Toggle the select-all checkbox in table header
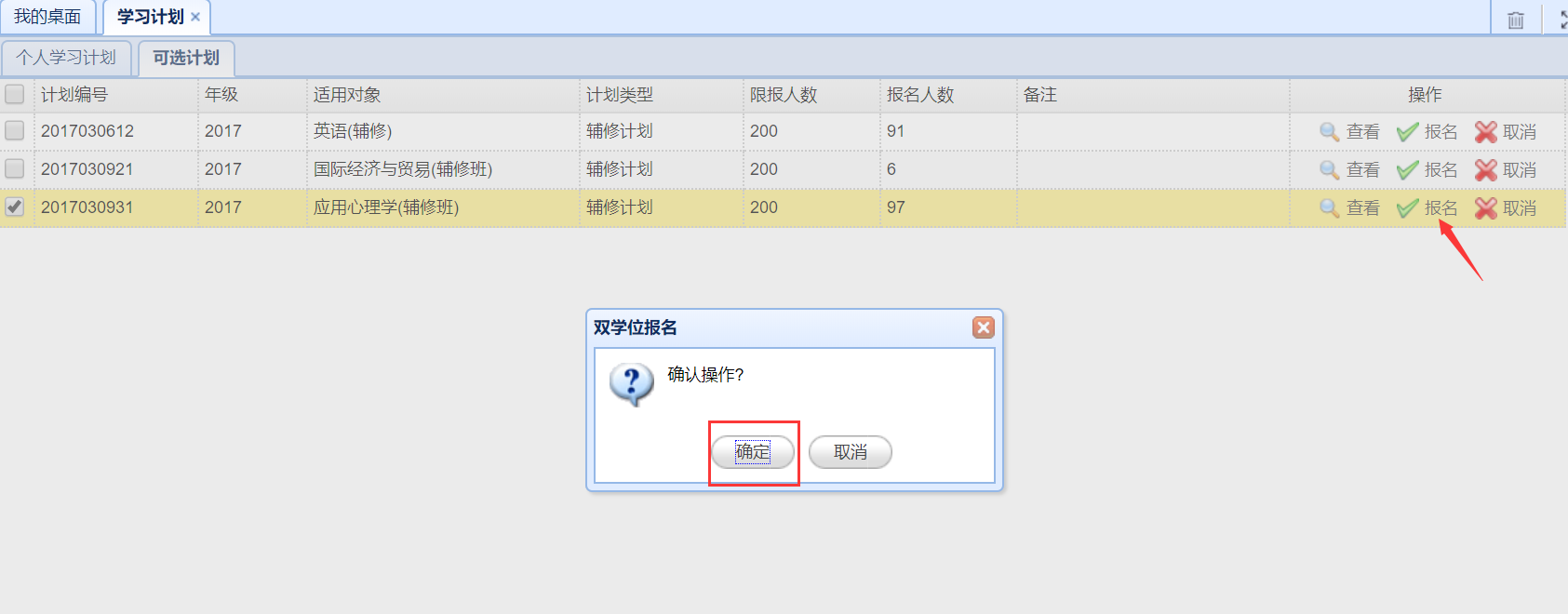The height and width of the screenshot is (614, 1568). tap(15, 94)
